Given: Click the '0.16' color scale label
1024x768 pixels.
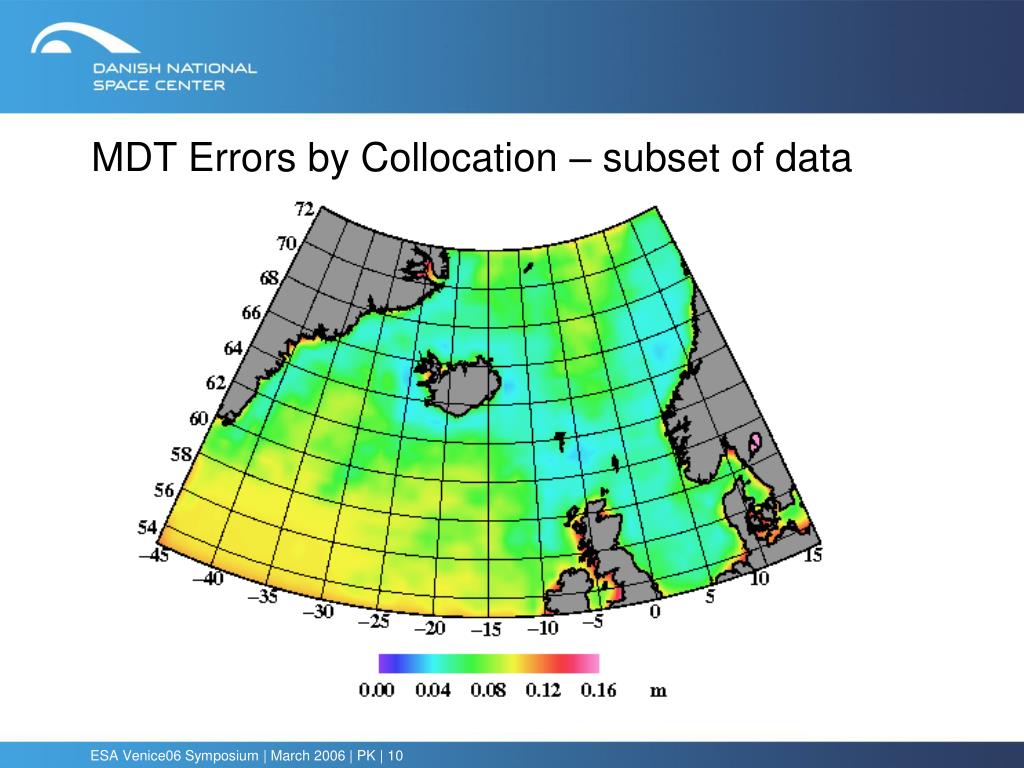Looking at the screenshot, I should click(x=599, y=690).
